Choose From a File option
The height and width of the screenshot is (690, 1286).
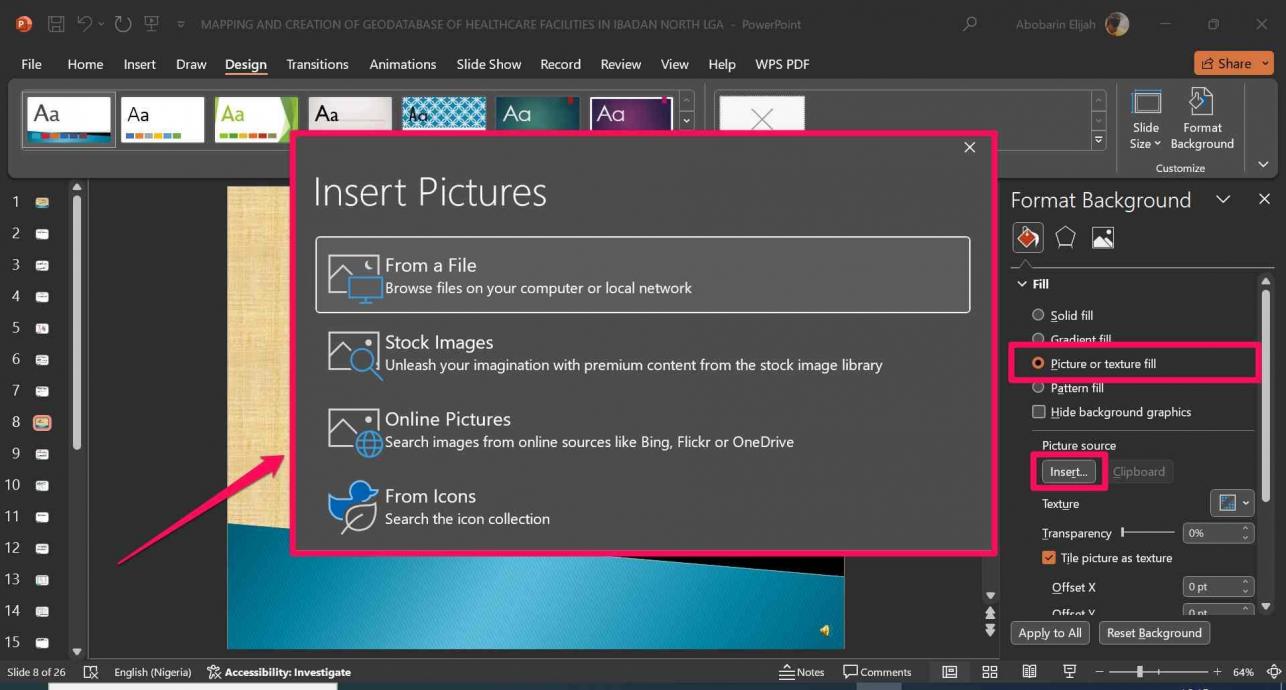642,275
